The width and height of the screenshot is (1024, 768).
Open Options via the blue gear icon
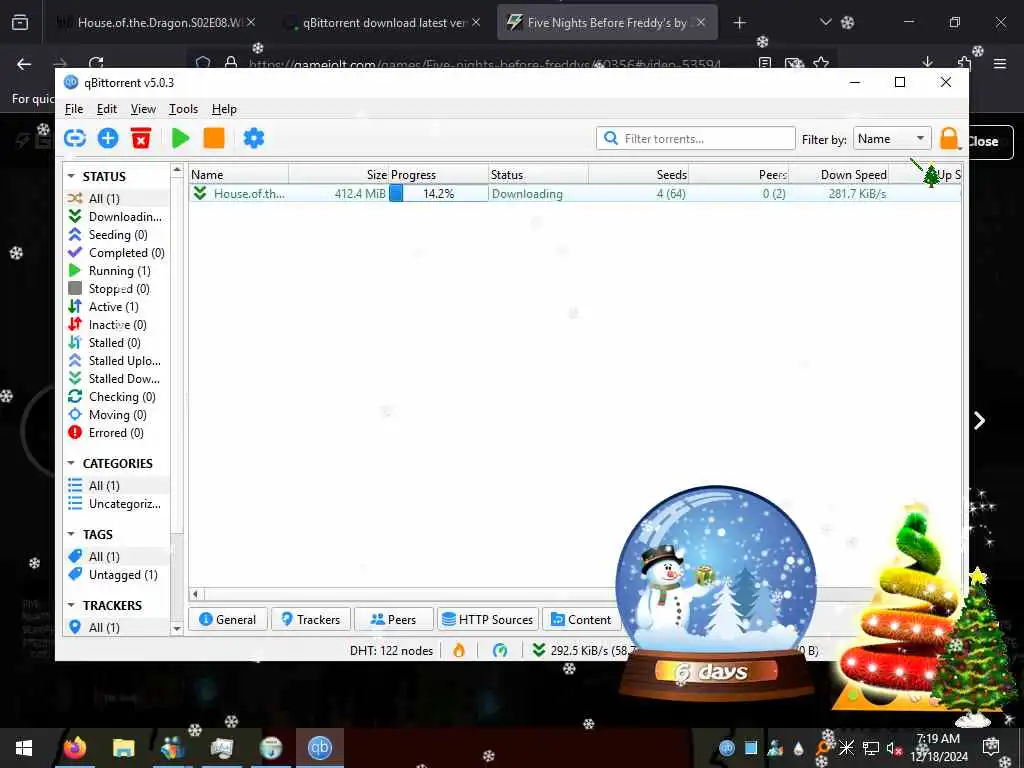253,138
